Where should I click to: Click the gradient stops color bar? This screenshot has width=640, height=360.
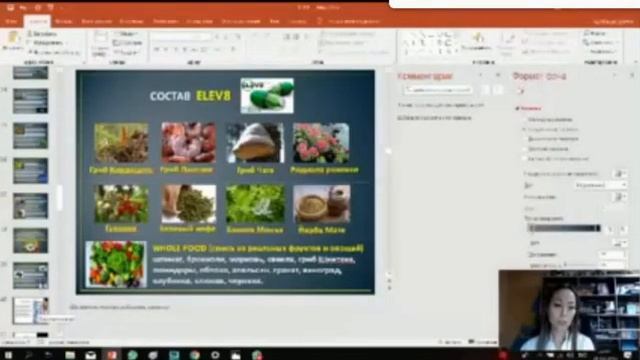tap(564, 228)
